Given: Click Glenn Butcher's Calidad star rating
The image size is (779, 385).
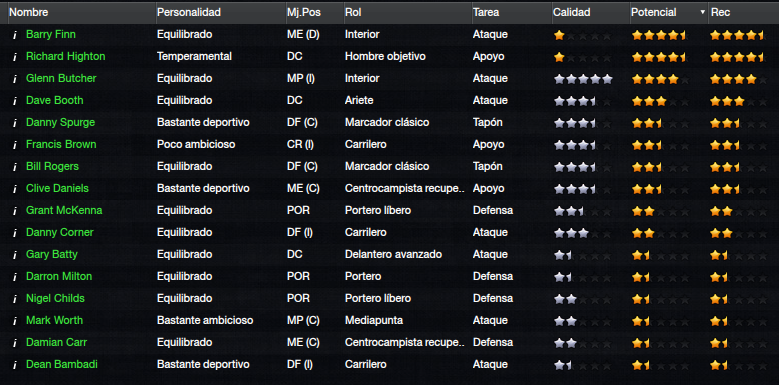Looking at the screenshot, I should pos(583,78).
